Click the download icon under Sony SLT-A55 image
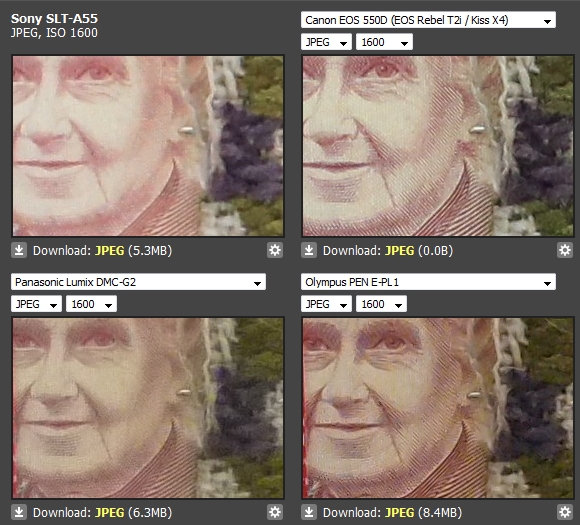This screenshot has height=525, width=580. [x=19, y=250]
